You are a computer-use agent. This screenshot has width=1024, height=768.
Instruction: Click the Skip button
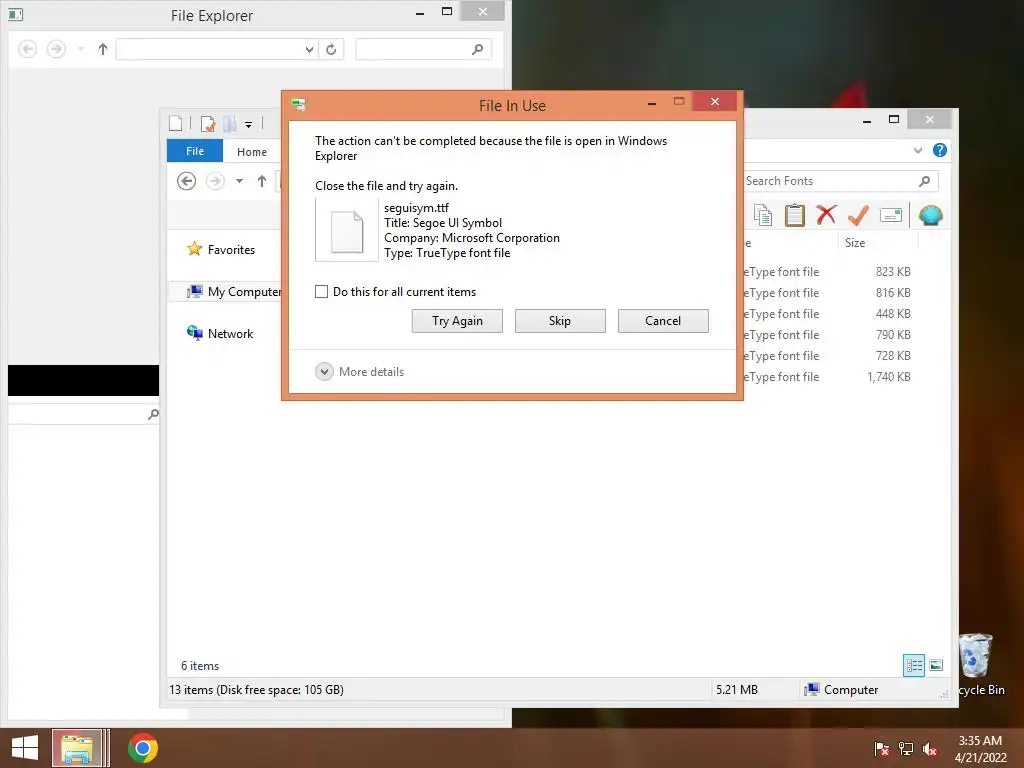pos(560,321)
